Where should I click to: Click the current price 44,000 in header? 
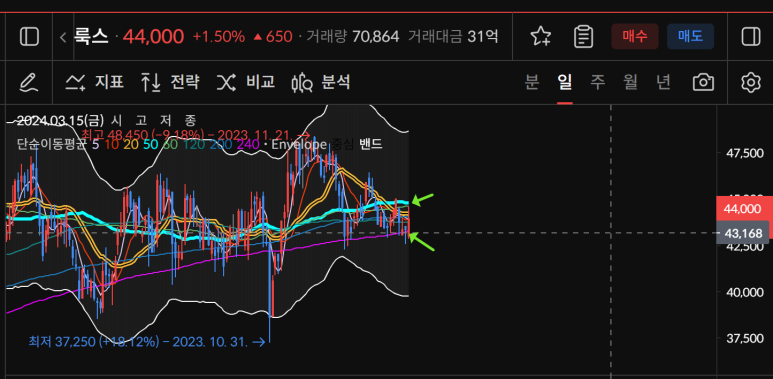click(153, 36)
